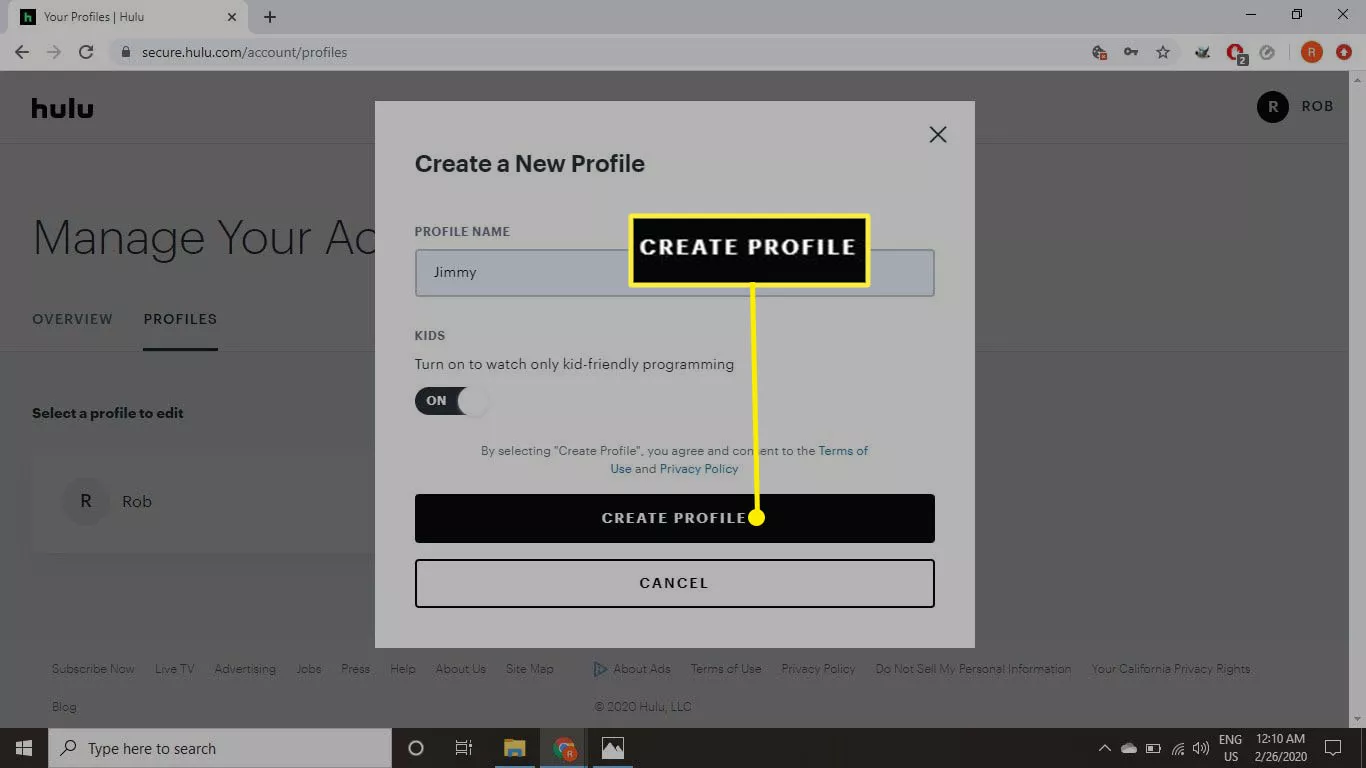Open the Blog footer link
Screen dimensions: 1366x768
pyautogui.click(x=64, y=707)
